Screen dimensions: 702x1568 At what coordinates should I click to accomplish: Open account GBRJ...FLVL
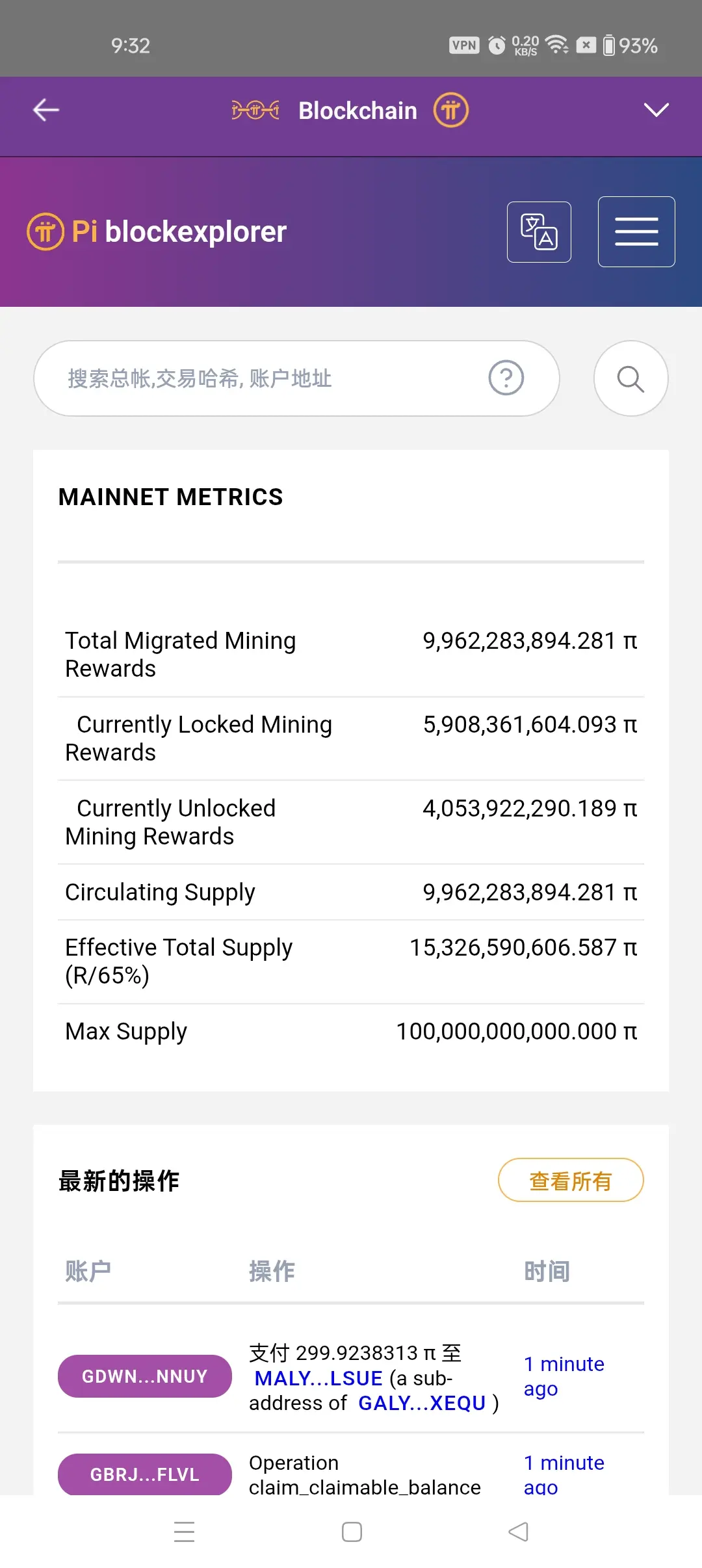(144, 1474)
